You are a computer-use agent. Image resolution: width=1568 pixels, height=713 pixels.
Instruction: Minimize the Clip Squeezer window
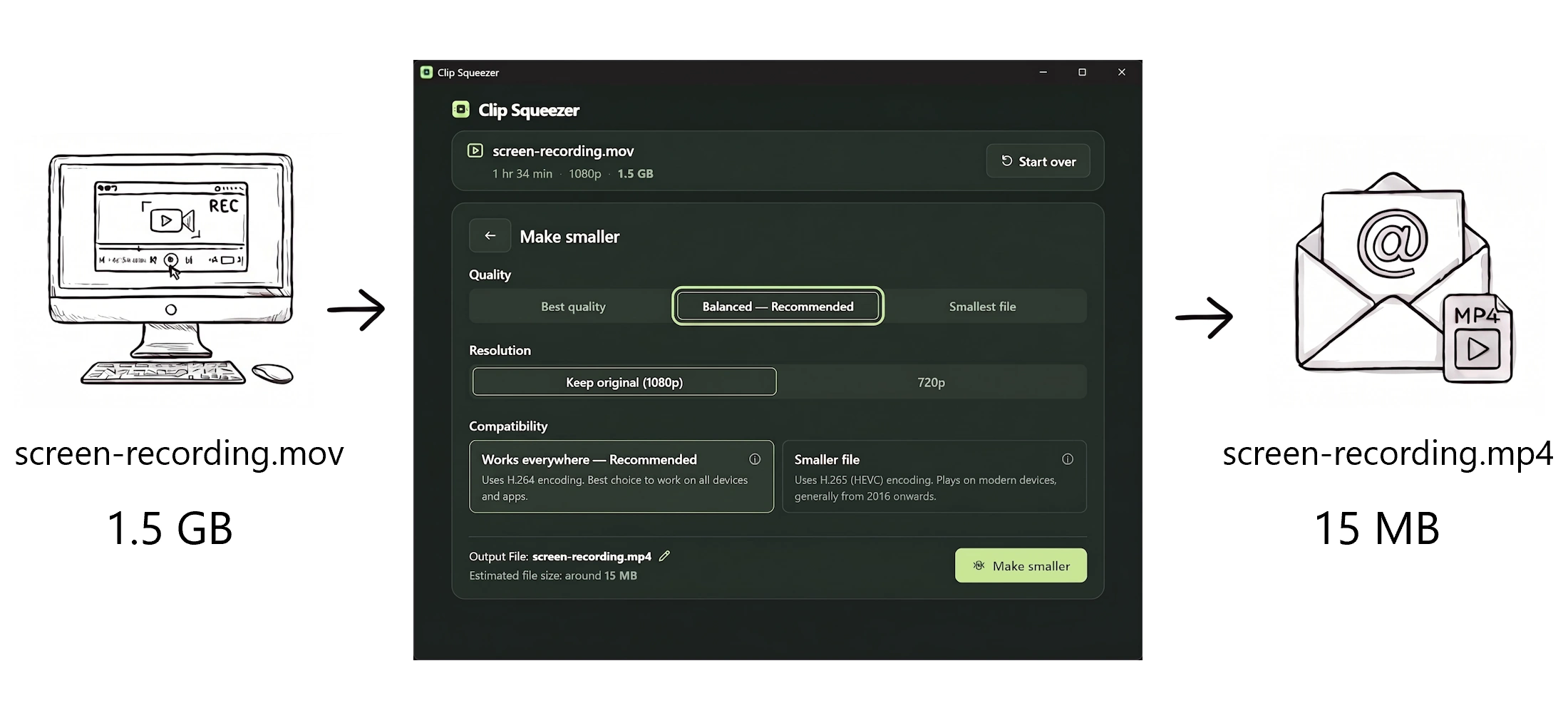coord(1043,72)
